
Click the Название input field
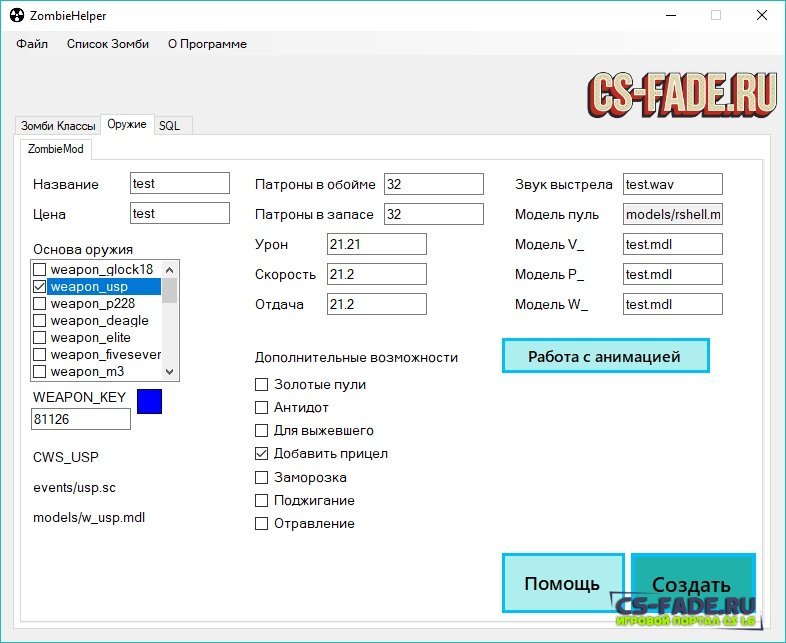pyautogui.click(x=180, y=183)
